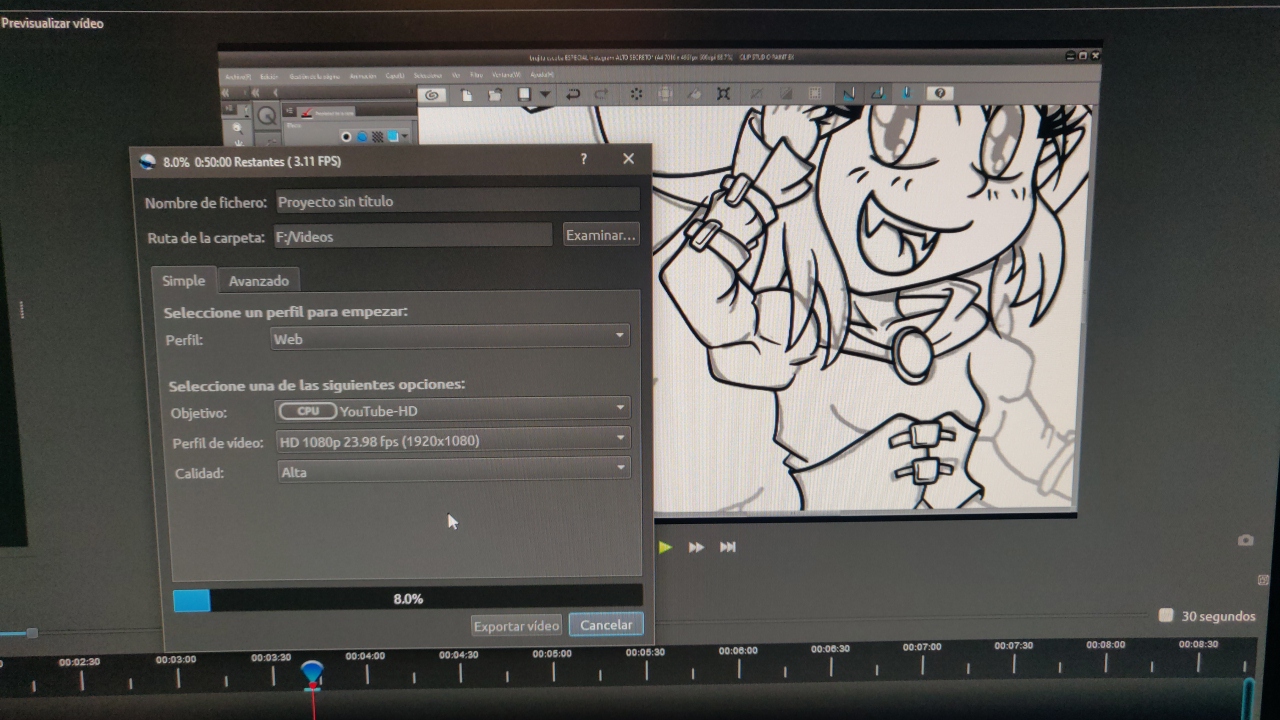Image resolution: width=1280 pixels, height=720 pixels.
Task: Click the camera snapshot icon
Action: (1245, 540)
